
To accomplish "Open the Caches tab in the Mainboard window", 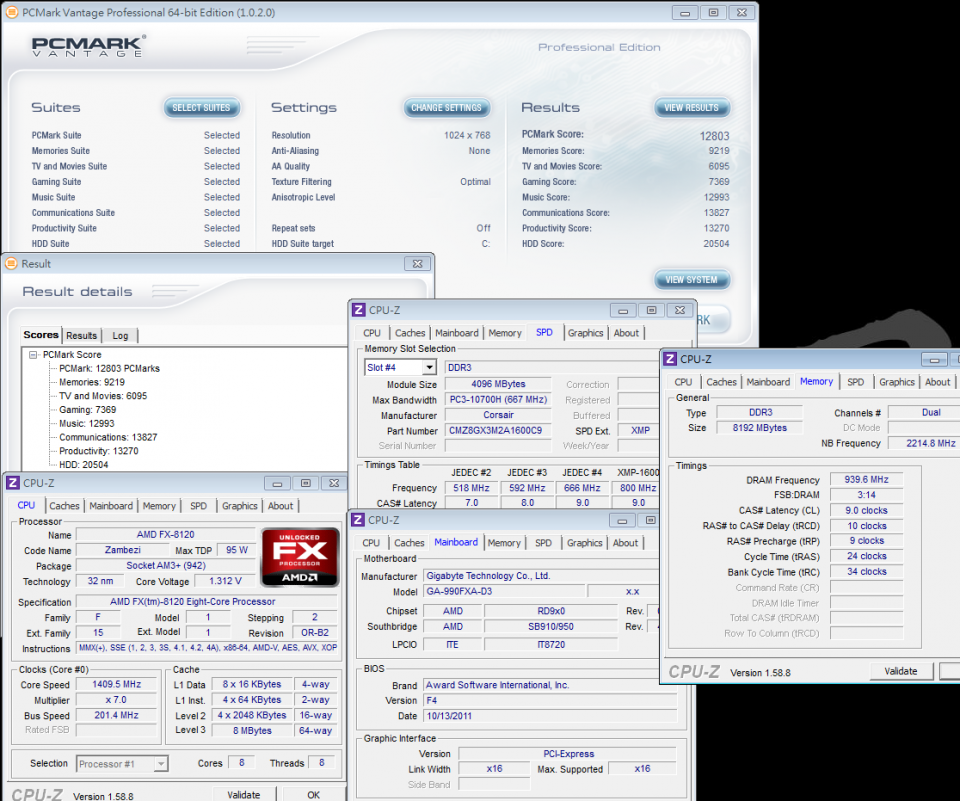I will pos(410,542).
